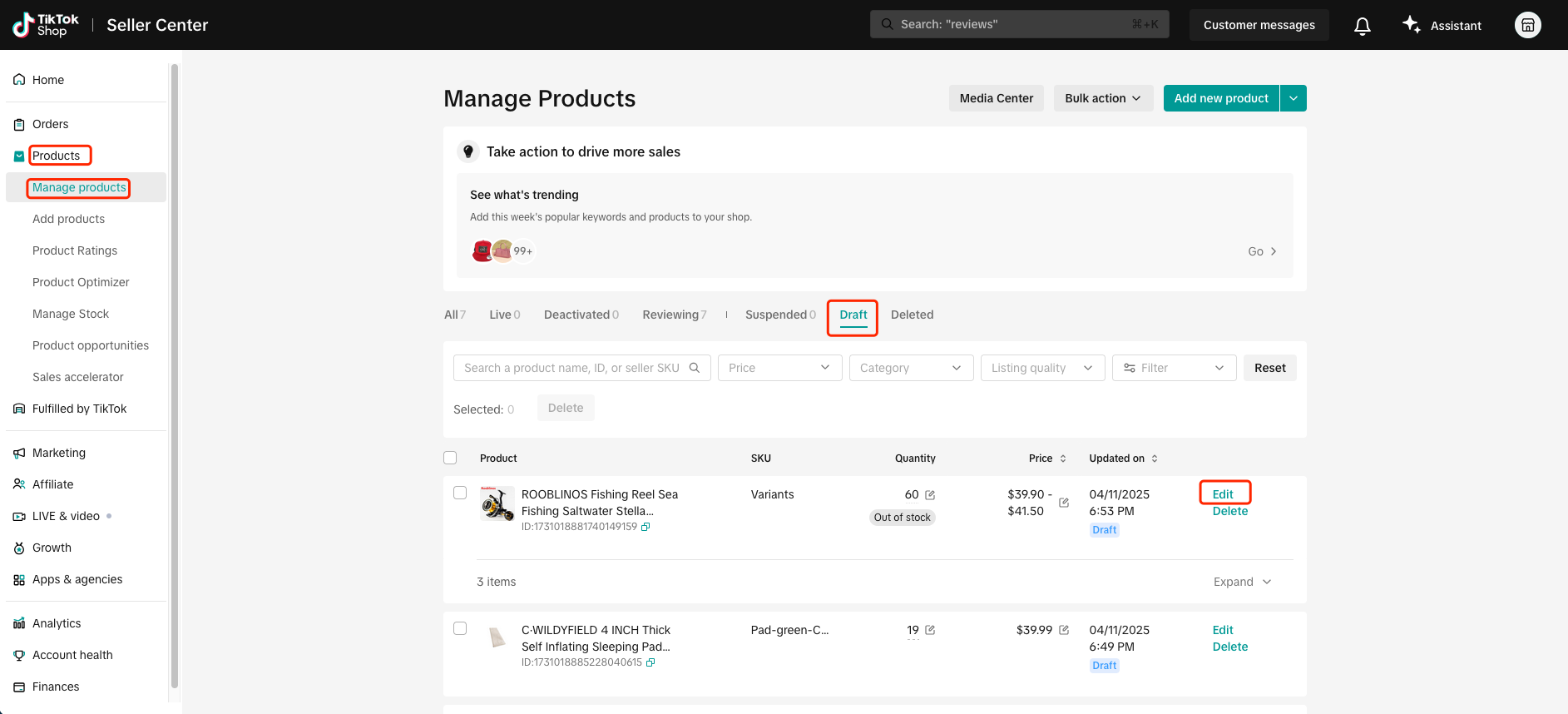Open the Bulk action dropdown

tap(1102, 98)
